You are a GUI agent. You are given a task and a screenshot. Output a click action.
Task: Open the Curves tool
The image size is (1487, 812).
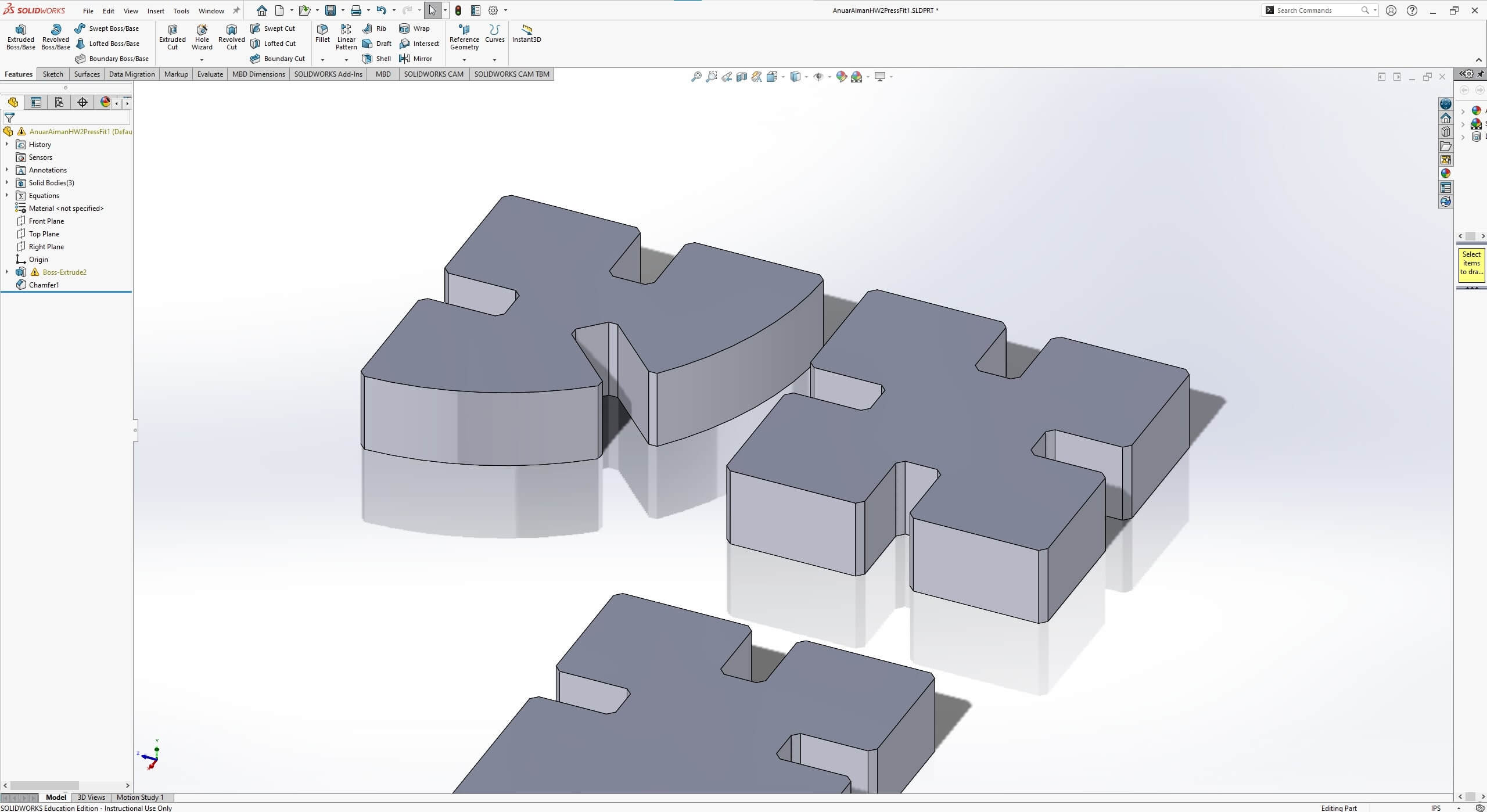[x=495, y=34]
